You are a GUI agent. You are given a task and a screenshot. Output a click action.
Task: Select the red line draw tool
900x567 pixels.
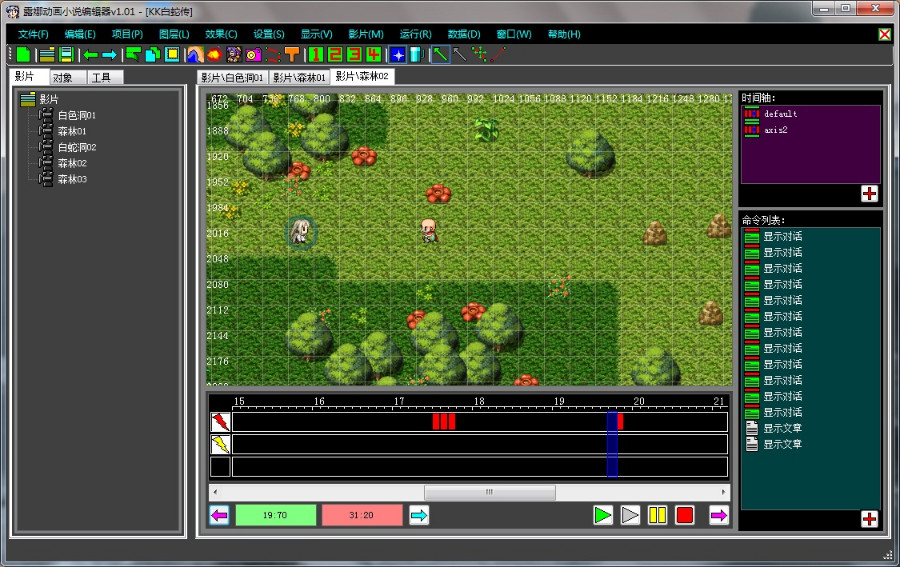(x=498, y=55)
